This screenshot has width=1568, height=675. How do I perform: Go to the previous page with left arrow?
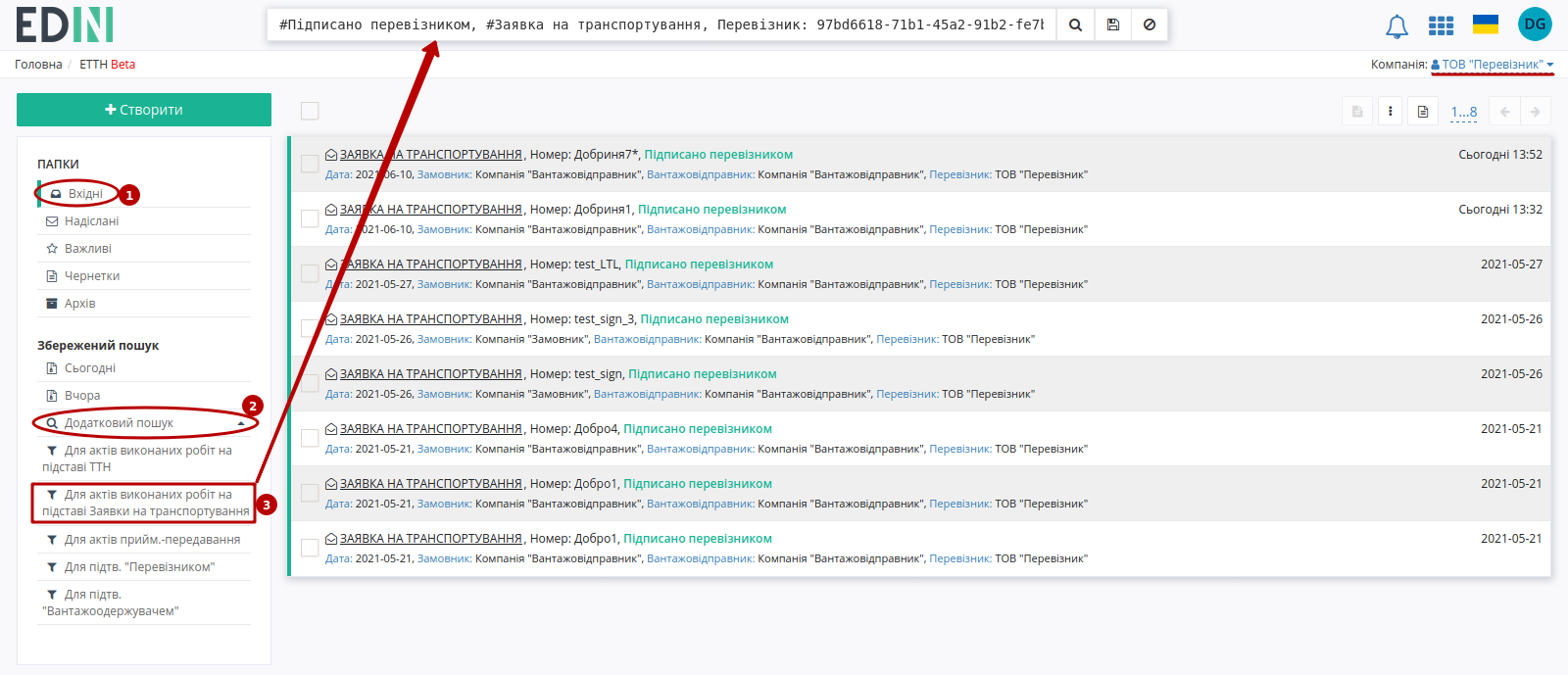coord(1504,112)
